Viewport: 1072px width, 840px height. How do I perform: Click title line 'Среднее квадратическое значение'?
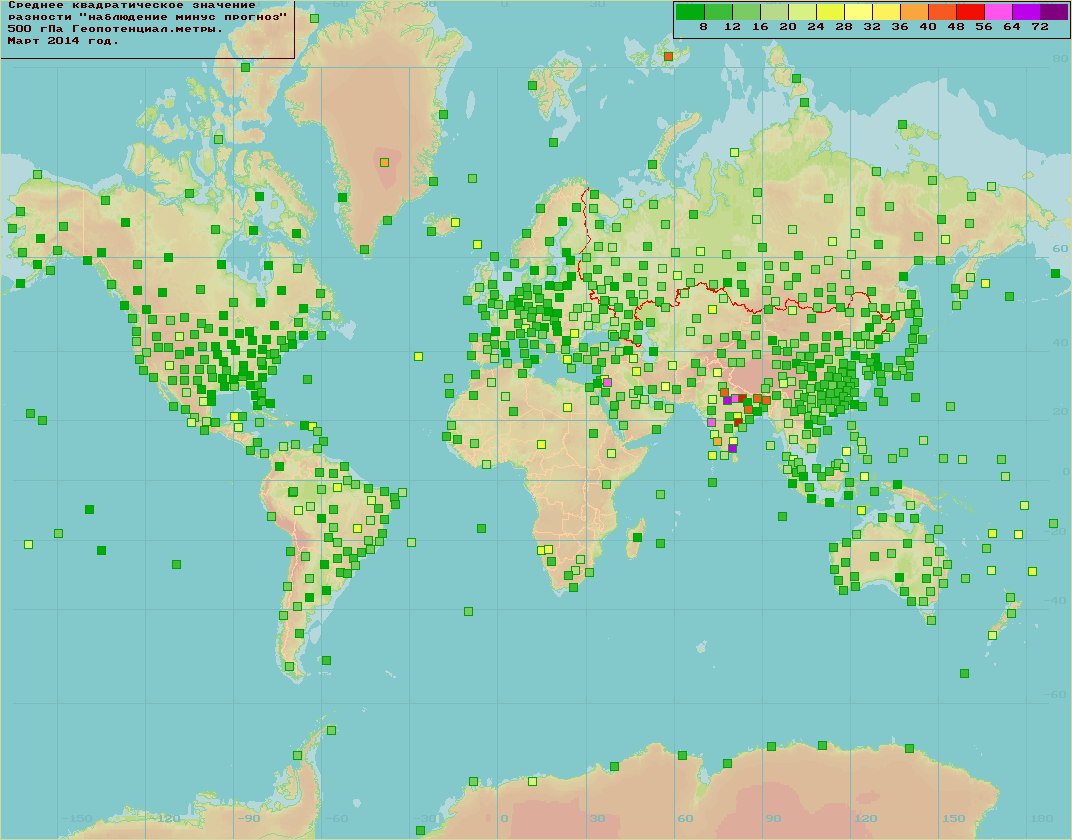coord(132,5)
